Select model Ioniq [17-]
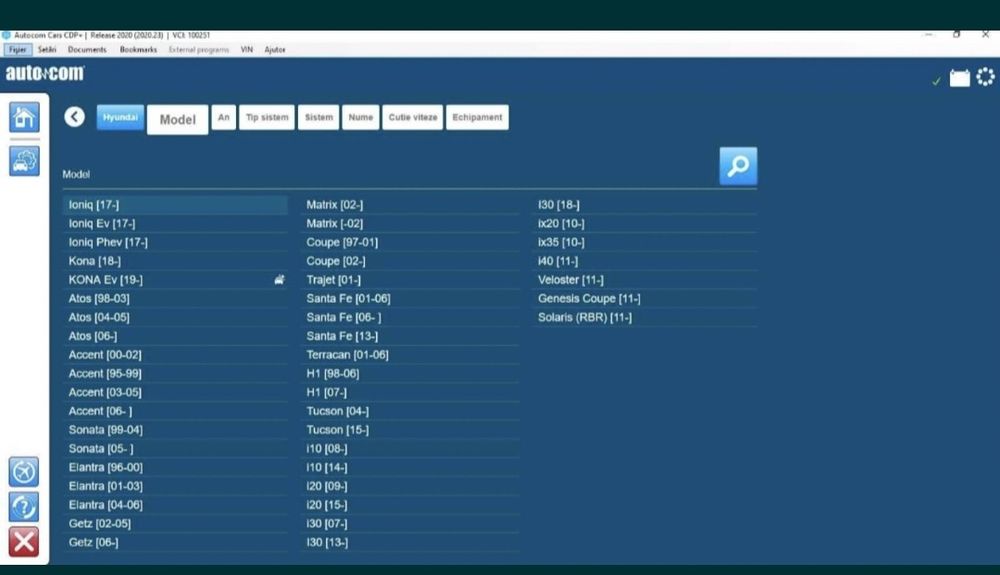The image size is (1000, 575). click(x=175, y=205)
